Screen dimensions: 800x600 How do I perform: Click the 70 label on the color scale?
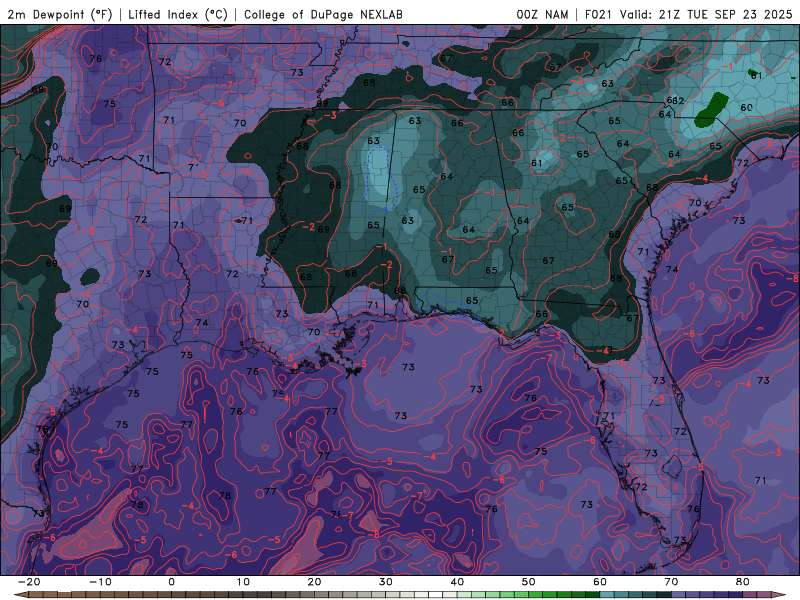pos(671,582)
